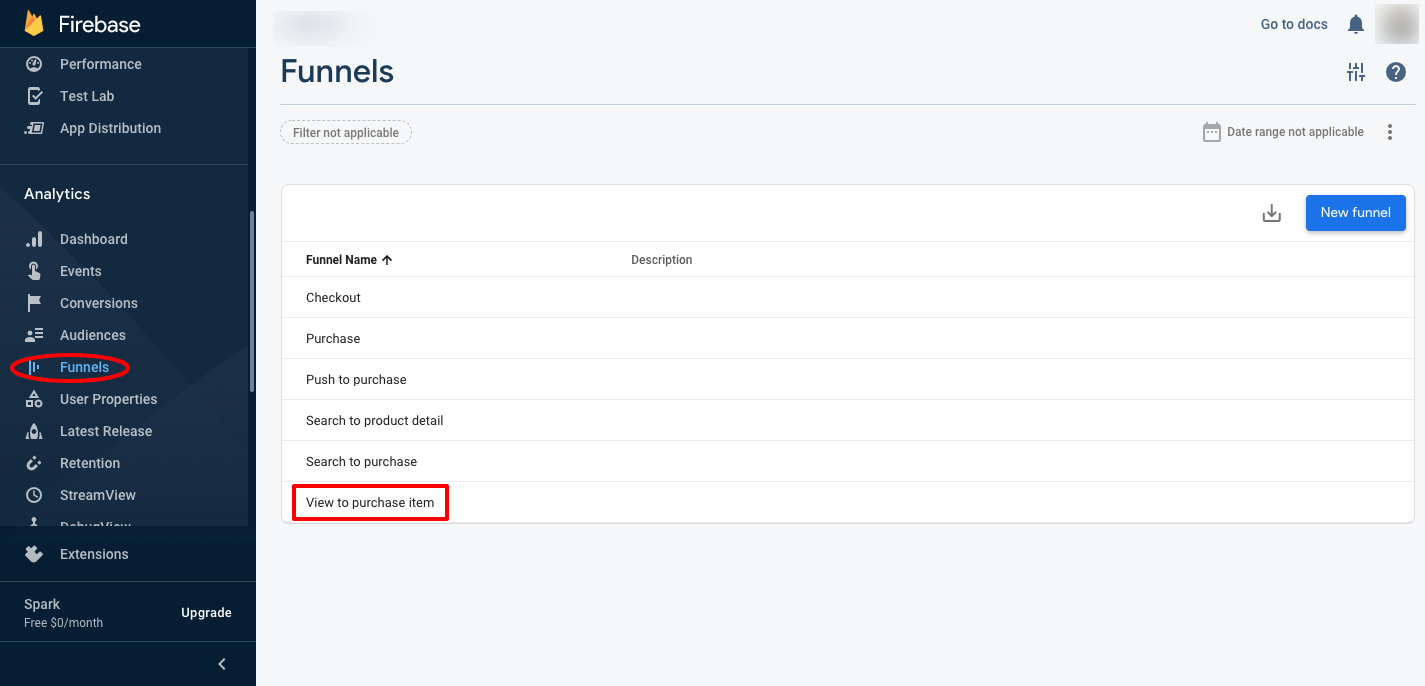Screen dimensions: 1425x686
Task: Click the Extensions puzzle icon
Action: (35, 554)
